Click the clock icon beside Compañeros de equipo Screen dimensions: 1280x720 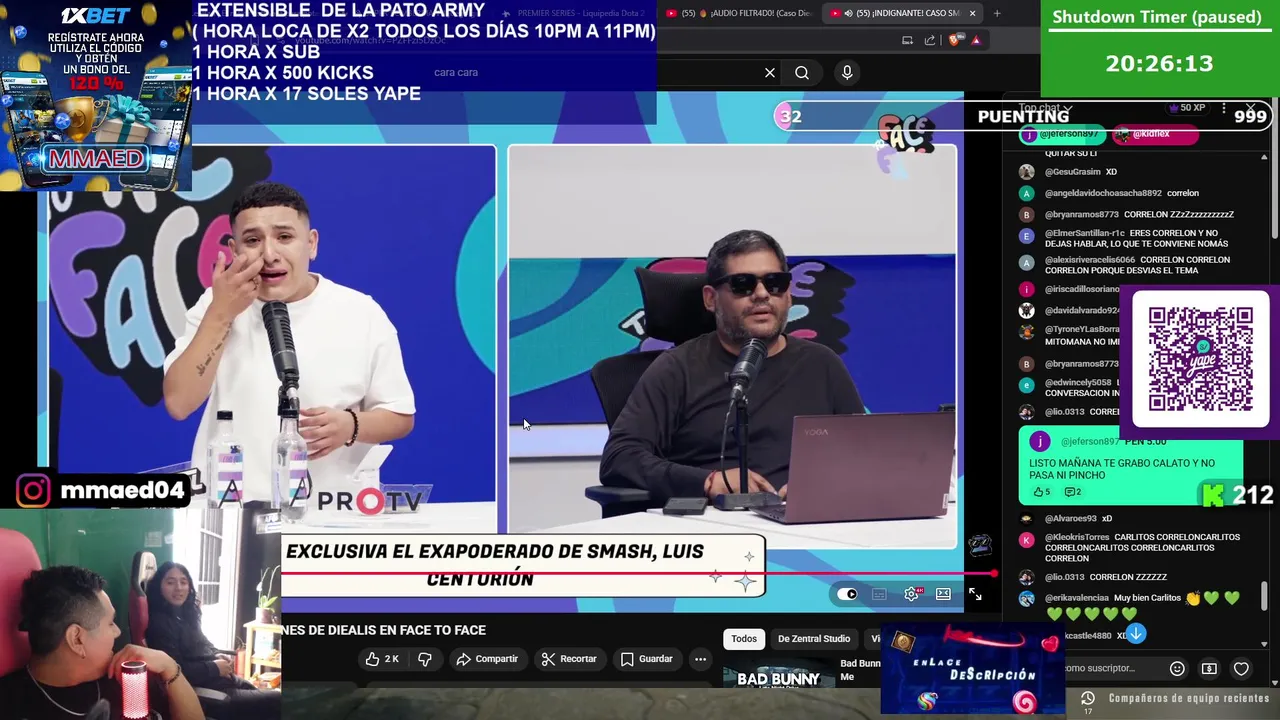click(1088, 699)
